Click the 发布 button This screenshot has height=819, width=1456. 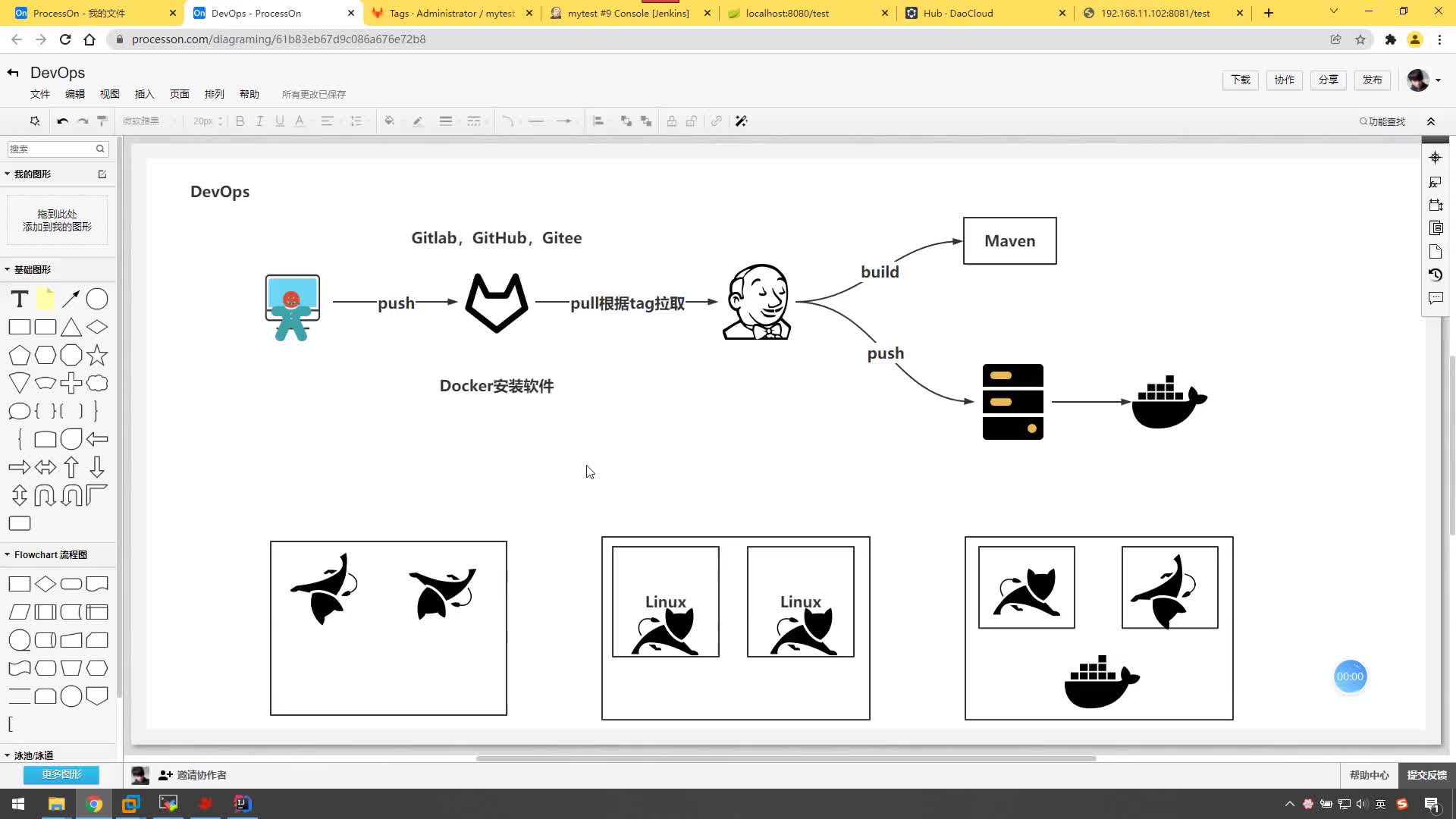(x=1373, y=80)
